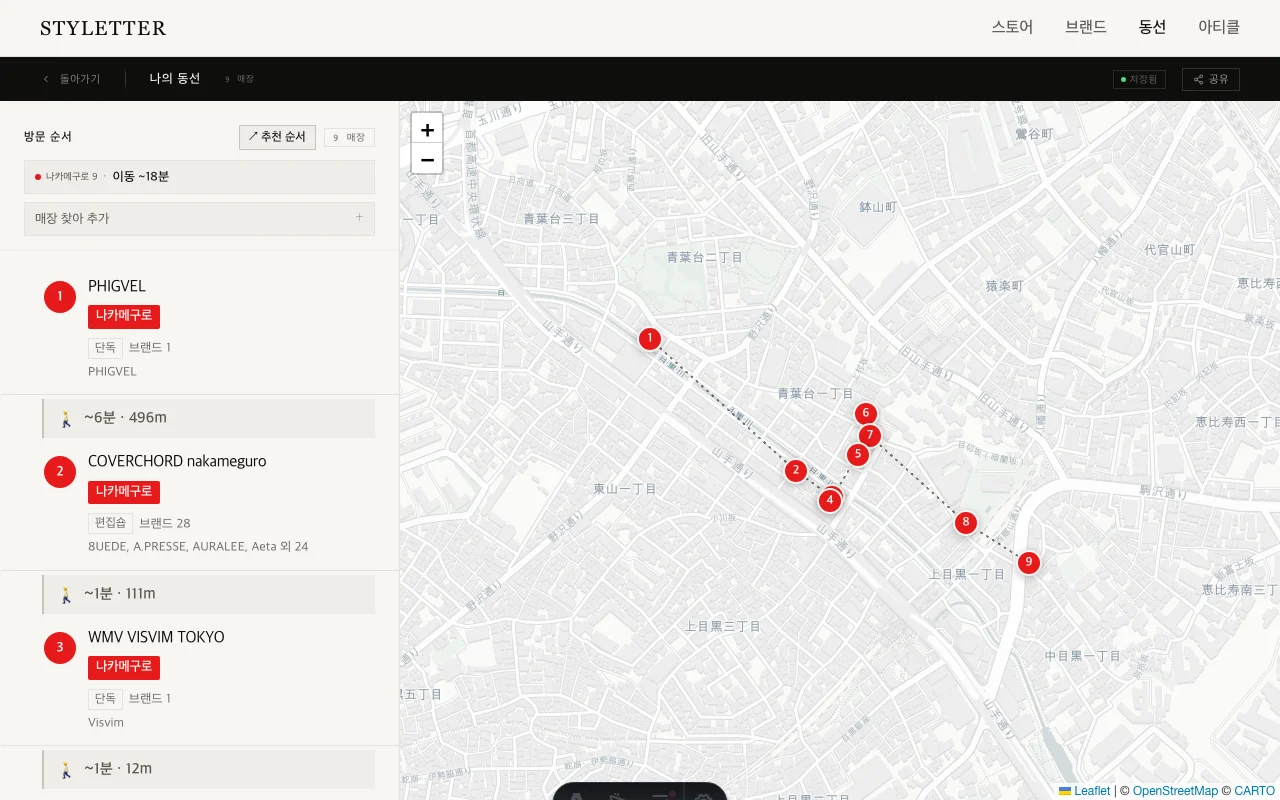
Task: Click the 추천 순서 button
Action: [277, 137]
